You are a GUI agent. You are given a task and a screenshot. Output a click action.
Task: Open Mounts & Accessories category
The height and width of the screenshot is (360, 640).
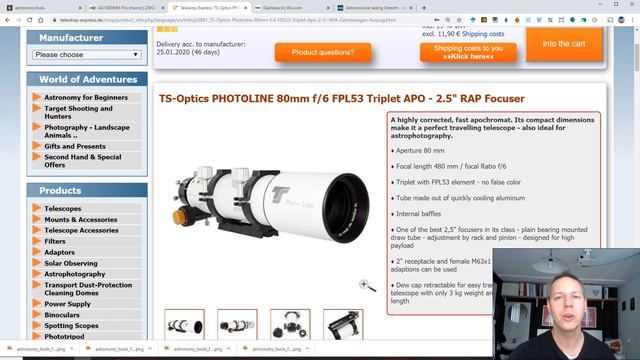81,220
